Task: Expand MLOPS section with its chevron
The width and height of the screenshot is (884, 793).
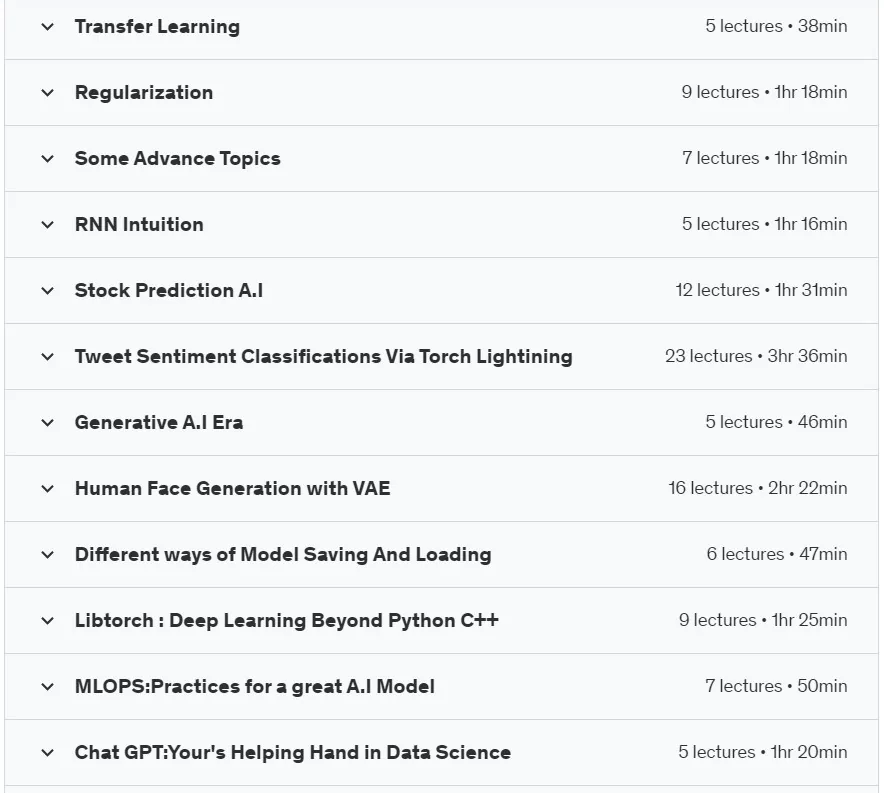Action: [48, 686]
